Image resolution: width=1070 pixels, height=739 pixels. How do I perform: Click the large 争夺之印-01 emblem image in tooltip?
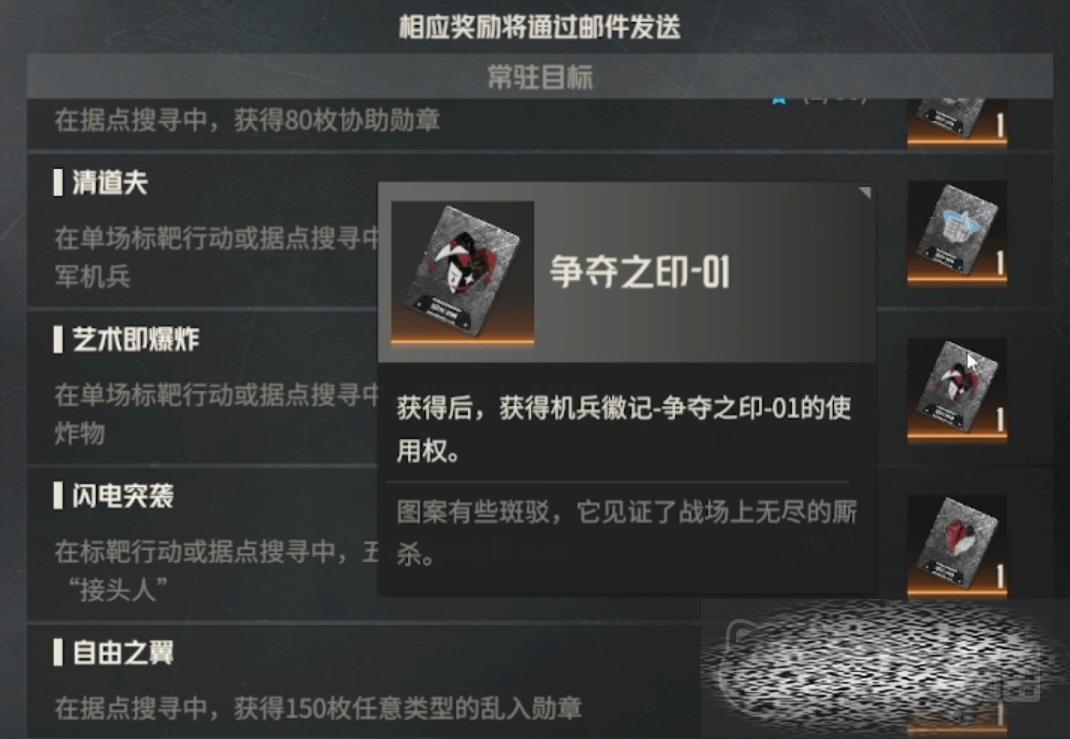click(x=463, y=272)
